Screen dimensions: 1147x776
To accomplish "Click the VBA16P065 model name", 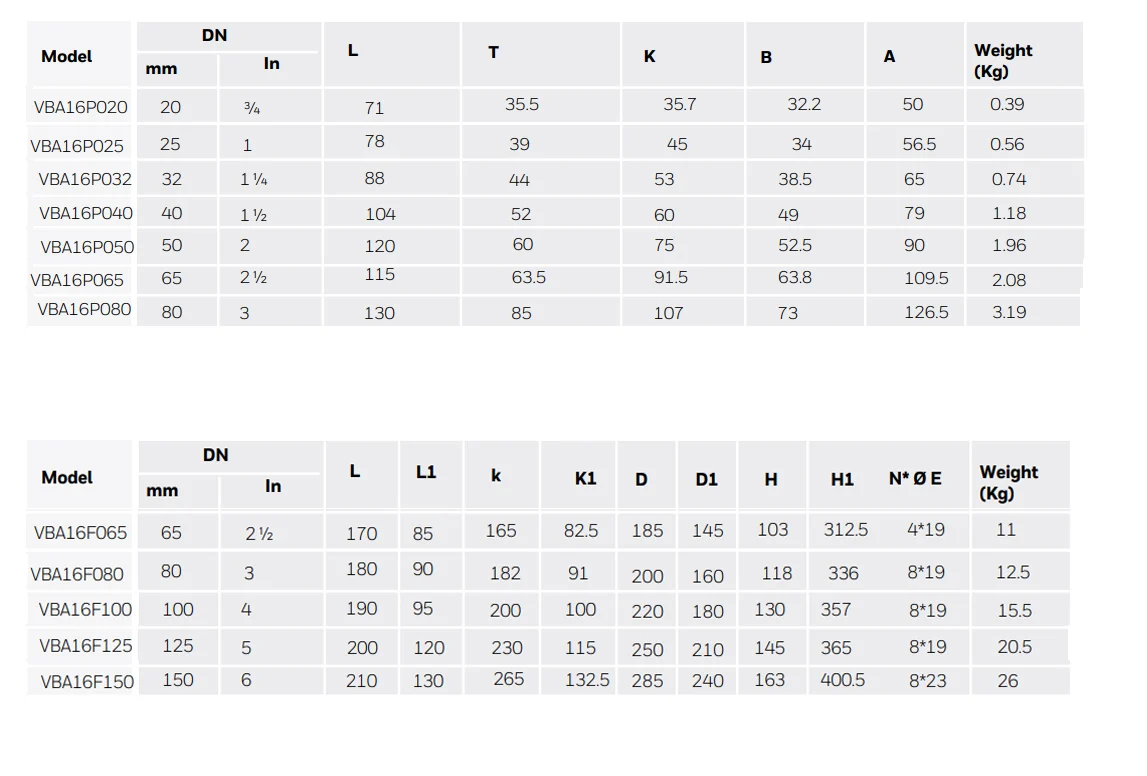I will tap(77, 280).
